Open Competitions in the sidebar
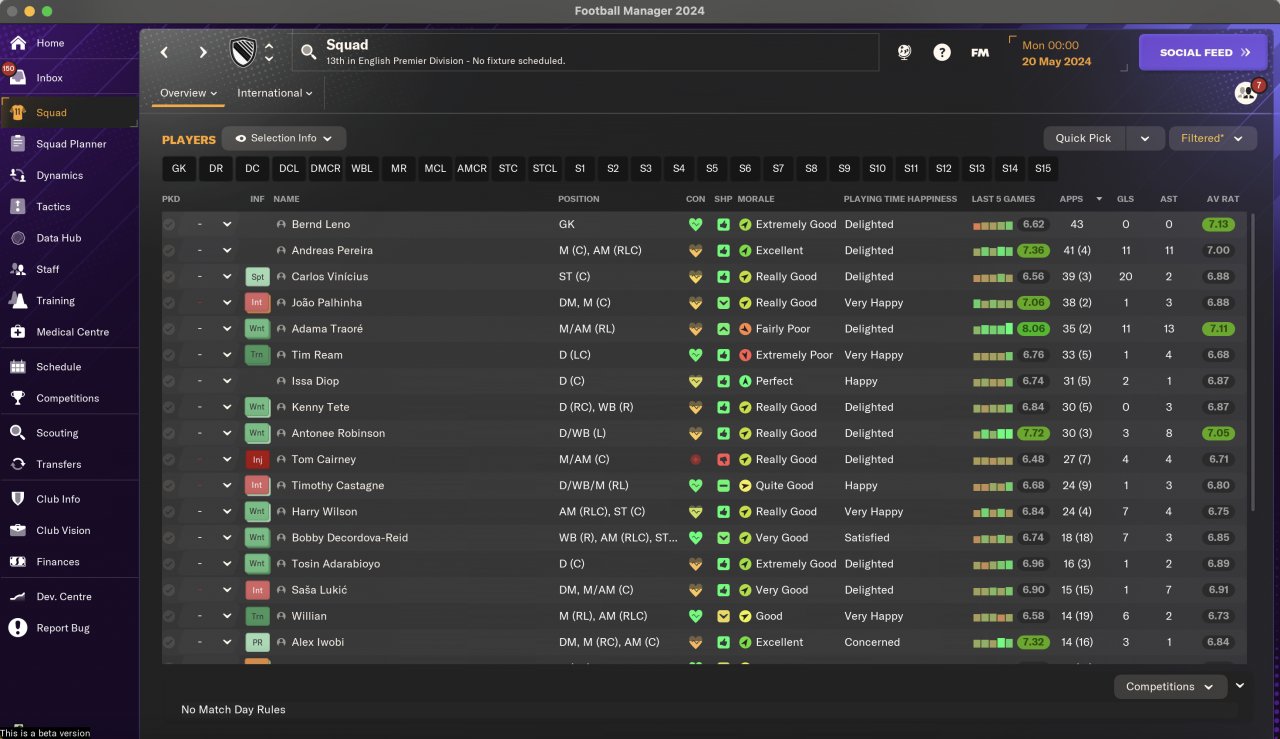The width and height of the screenshot is (1280, 739). tap(68, 398)
